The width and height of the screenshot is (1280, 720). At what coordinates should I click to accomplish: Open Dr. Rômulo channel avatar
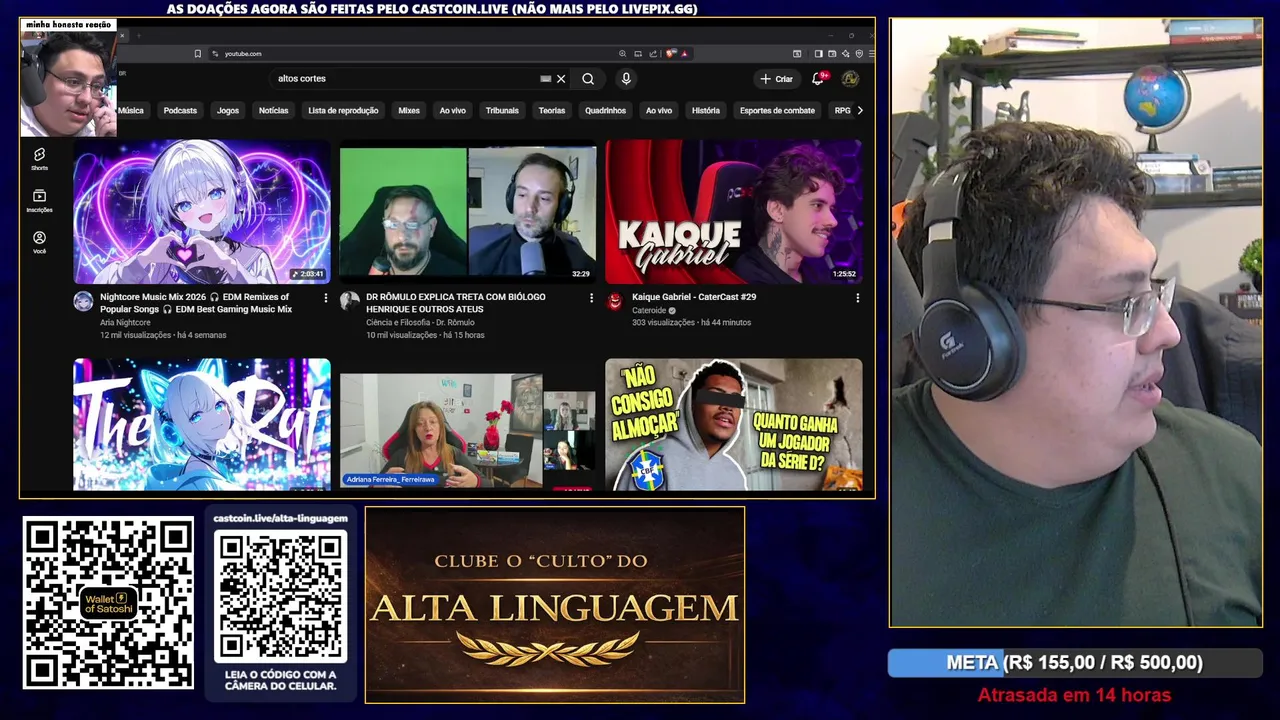[x=349, y=300]
